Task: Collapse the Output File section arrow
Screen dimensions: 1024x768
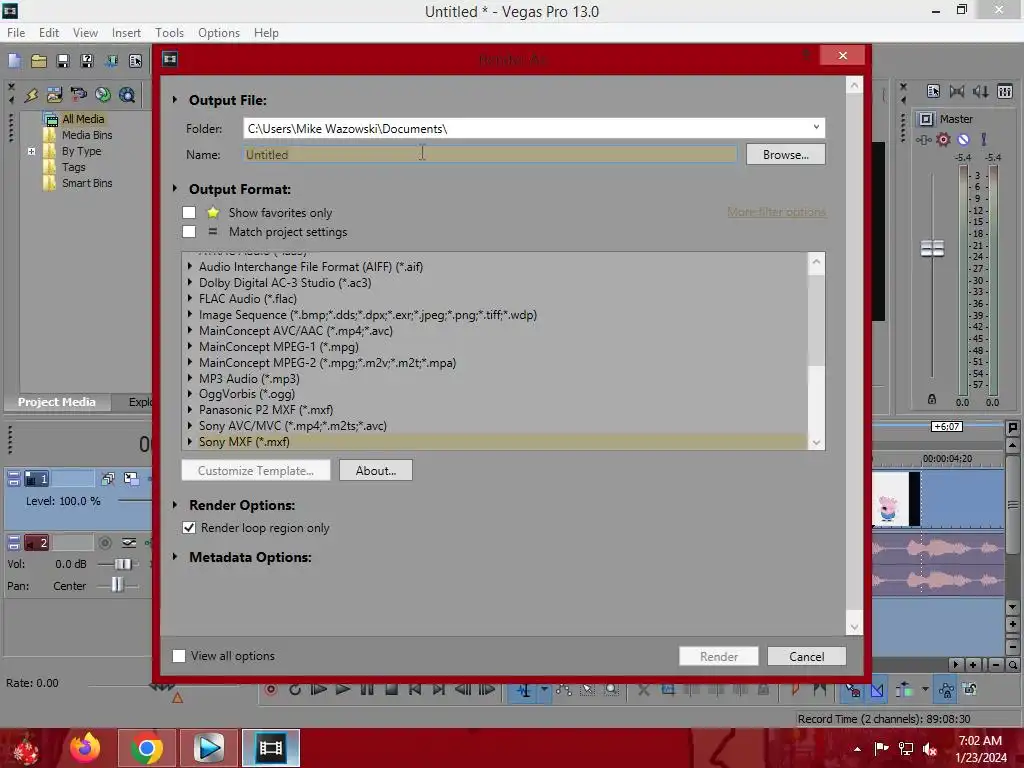Action: point(175,100)
